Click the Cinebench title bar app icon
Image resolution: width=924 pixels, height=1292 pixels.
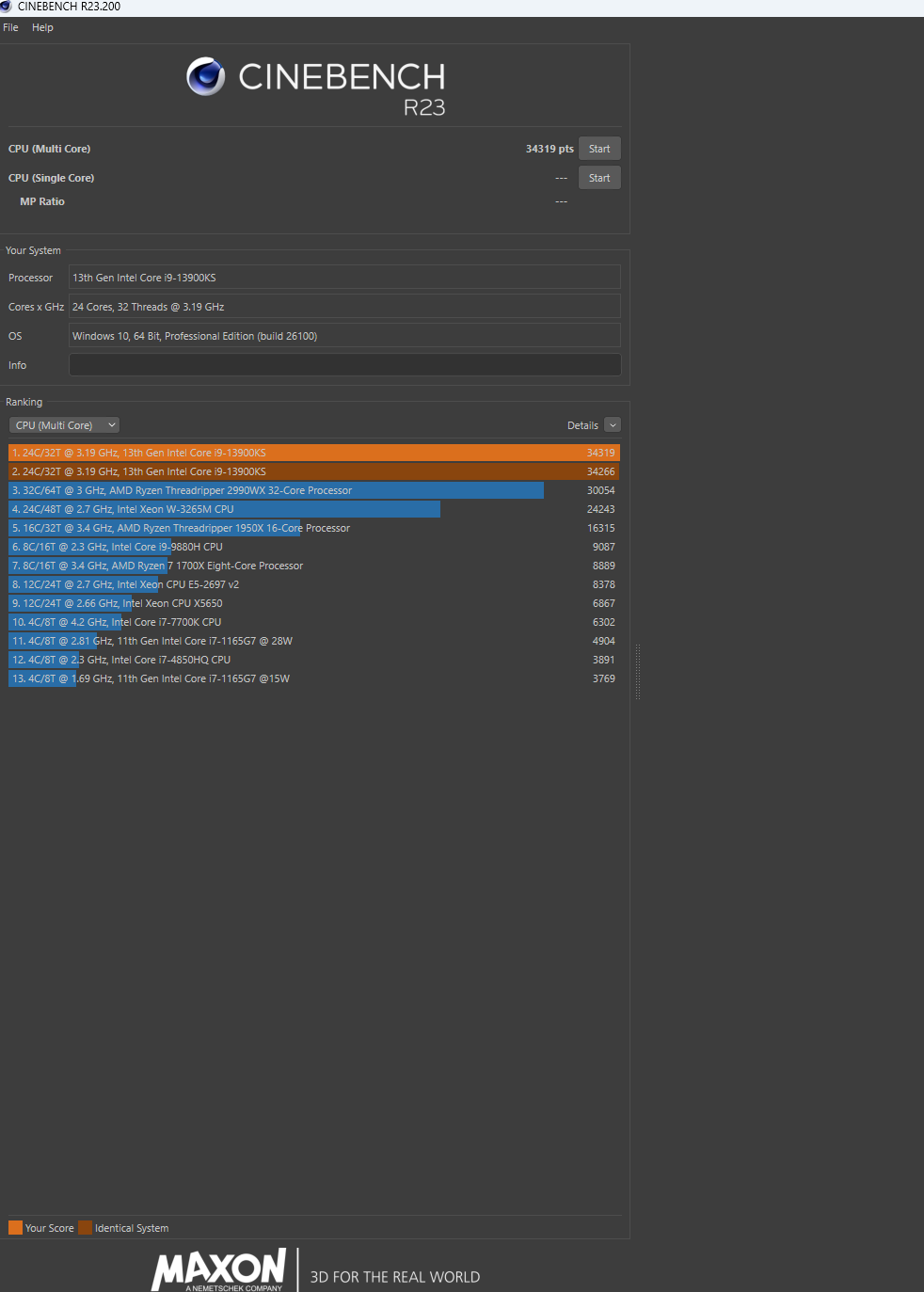click(7, 7)
